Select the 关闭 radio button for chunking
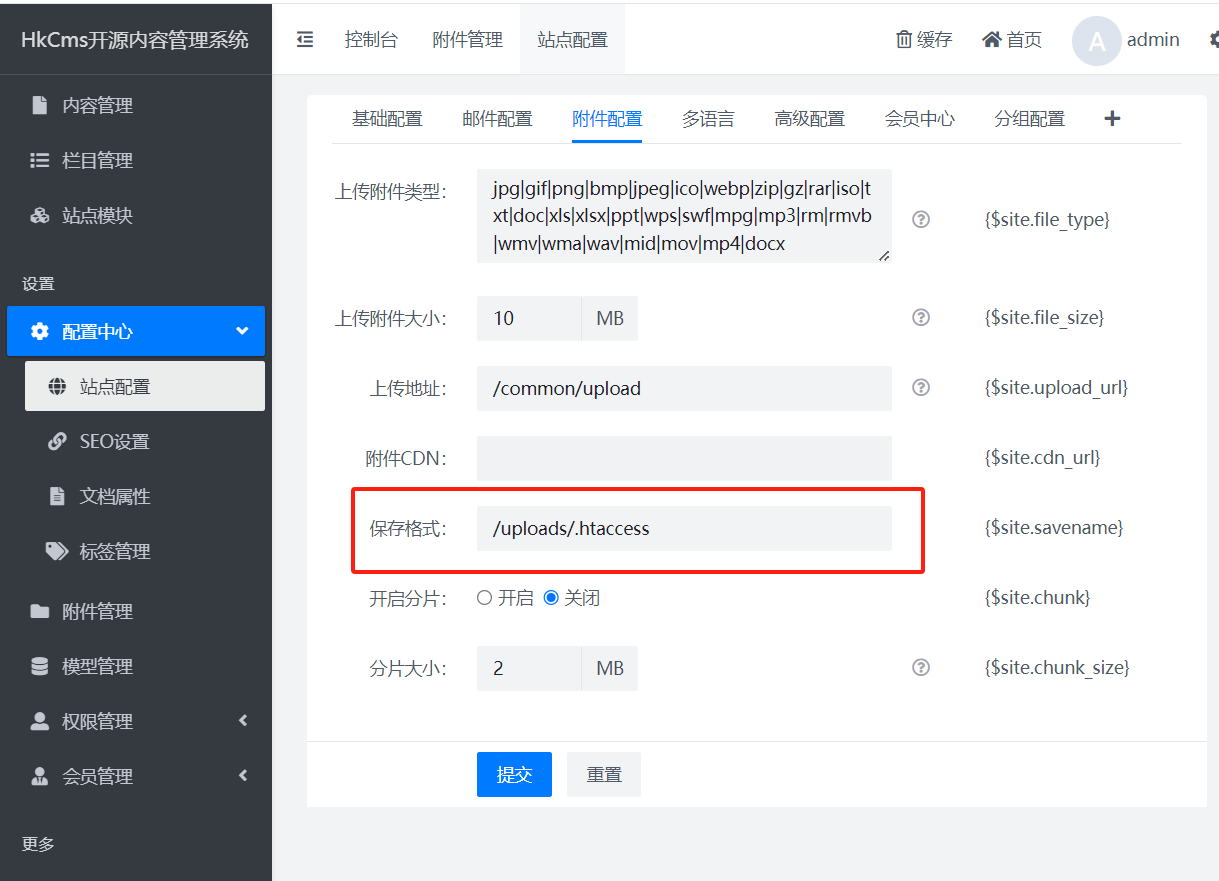The height and width of the screenshot is (881, 1219). (551, 598)
